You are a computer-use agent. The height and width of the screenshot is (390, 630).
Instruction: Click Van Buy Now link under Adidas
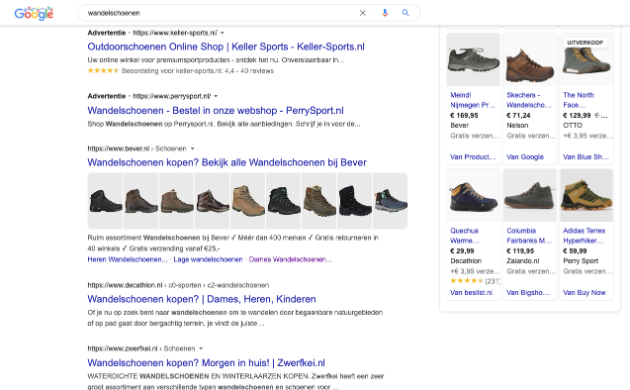[x=584, y=293]
